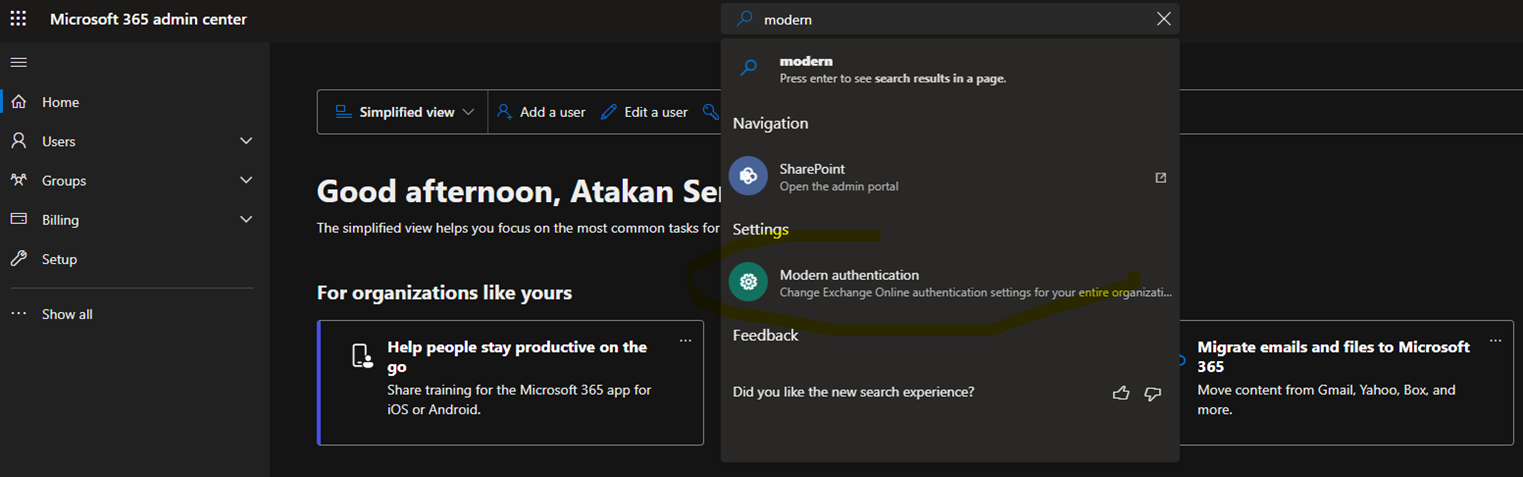1523x477 pixels.
Task: Clear the search box with X
Action: click(x=1163, y=19)
